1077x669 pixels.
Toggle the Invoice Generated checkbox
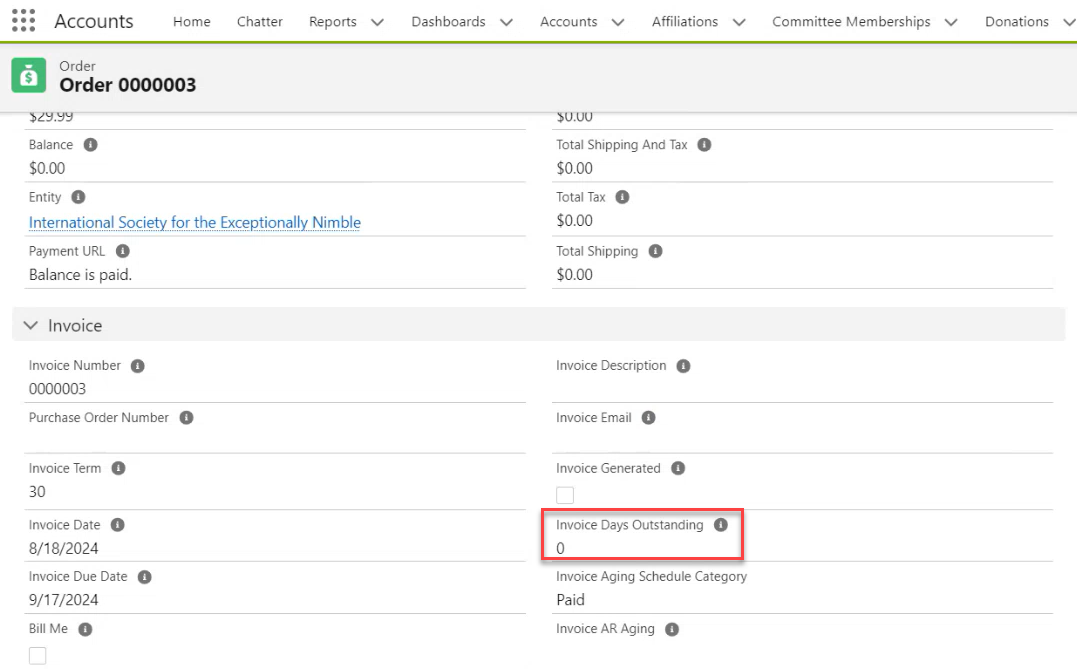[x=565, y=495]
